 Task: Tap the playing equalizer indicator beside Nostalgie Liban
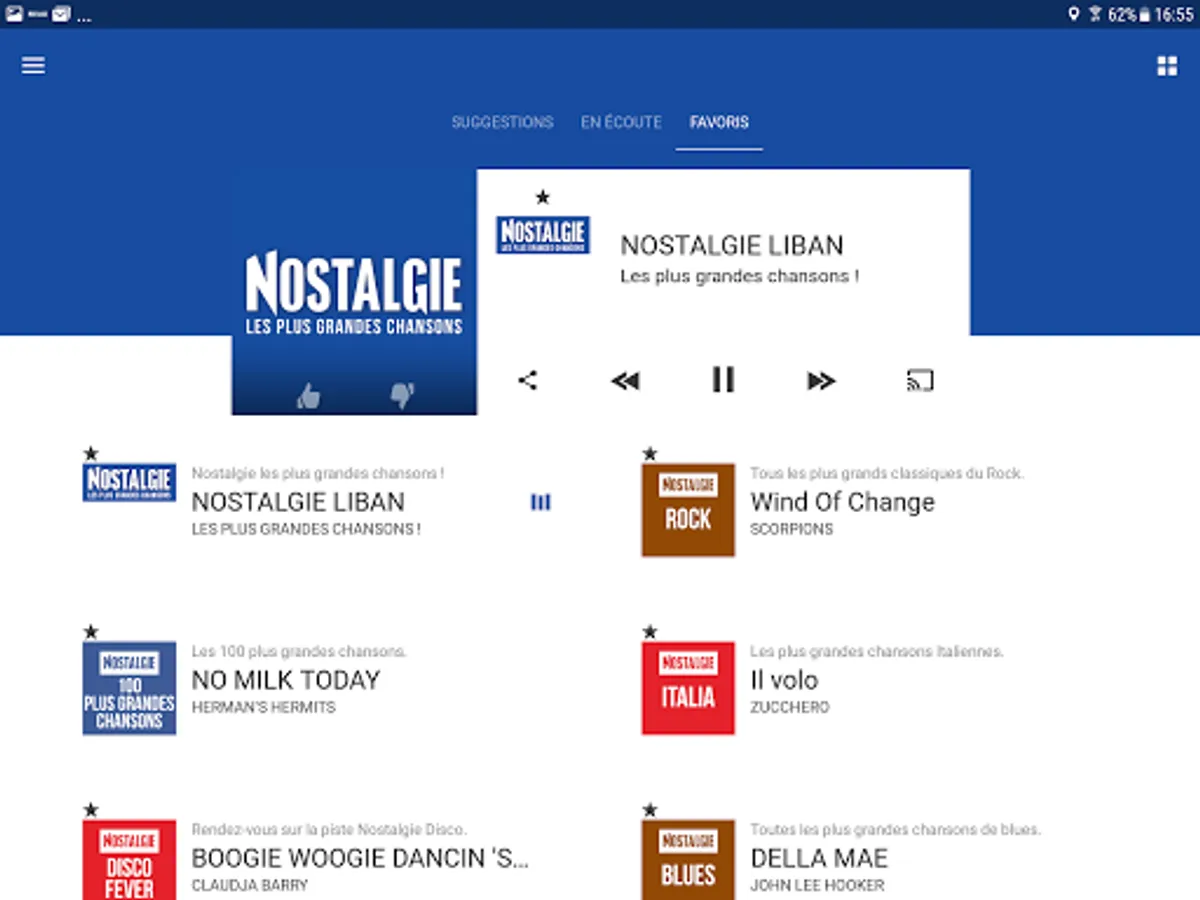[540, 502]
